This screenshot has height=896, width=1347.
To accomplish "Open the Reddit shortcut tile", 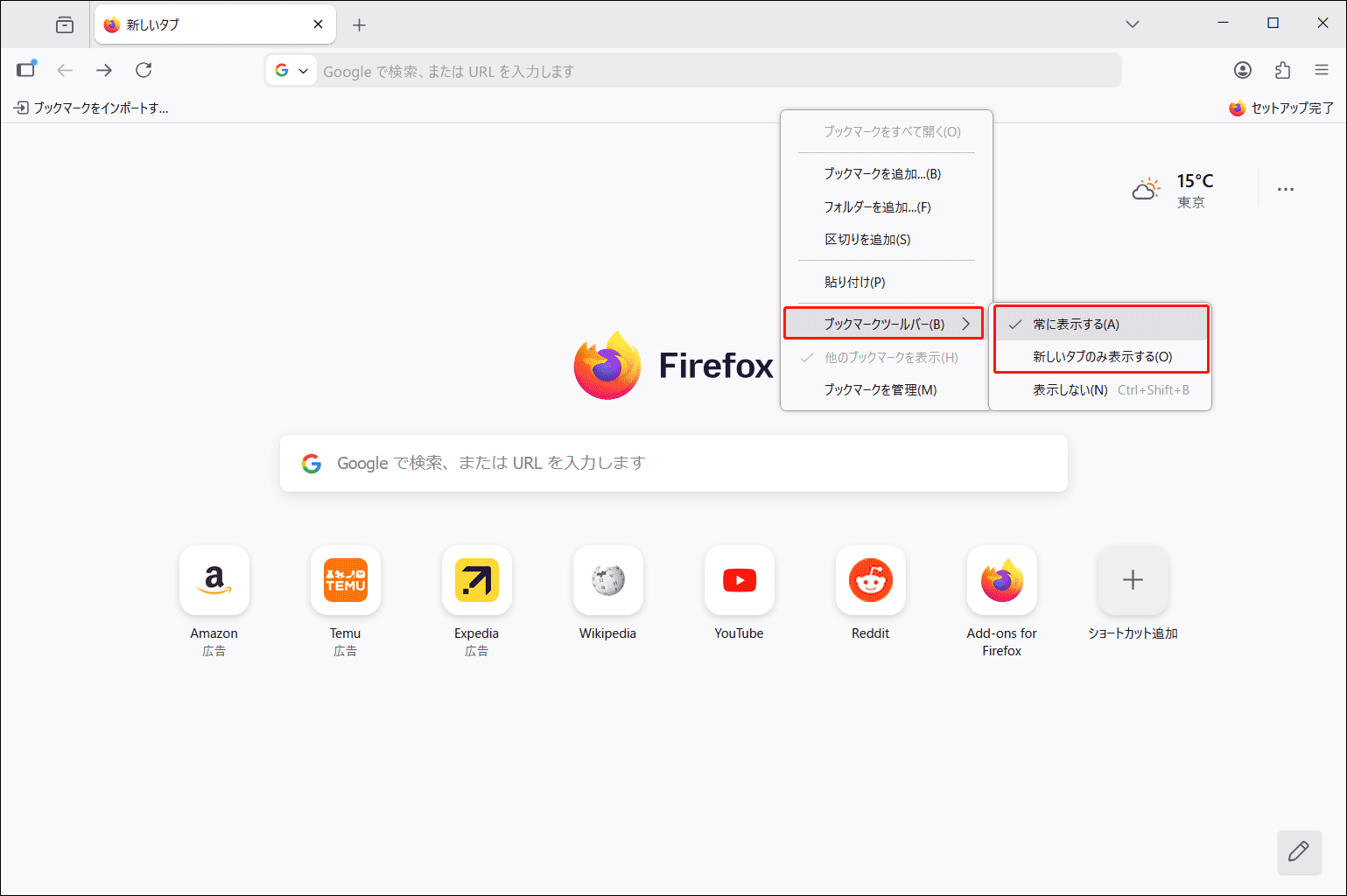I will (x=870, y=580).
